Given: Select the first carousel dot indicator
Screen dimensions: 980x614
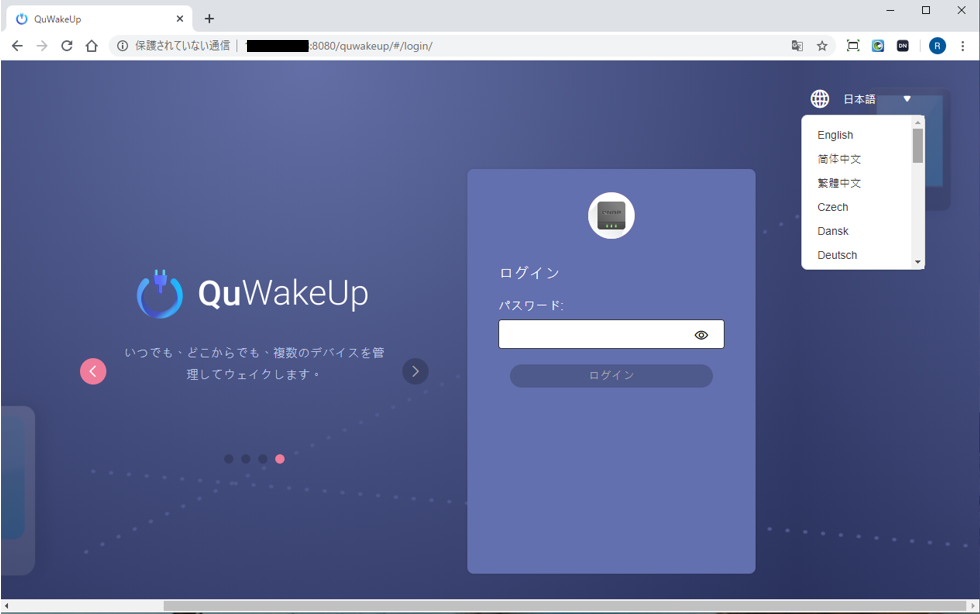Looking at the screenshot, I should point(229,459).
